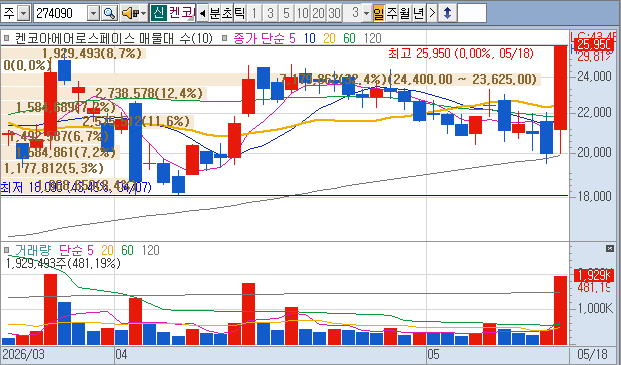Click the custom interval field showing 3

click(x=352, y=13)
